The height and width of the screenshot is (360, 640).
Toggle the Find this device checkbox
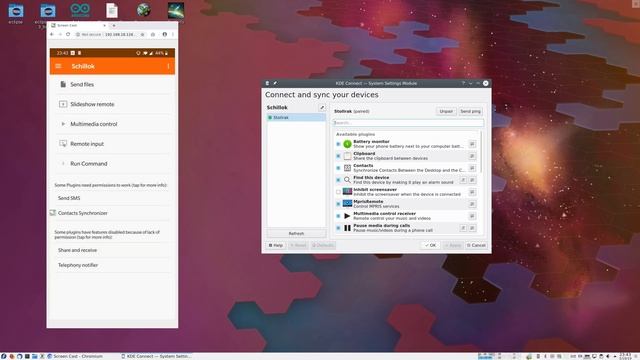click(338, 180)
